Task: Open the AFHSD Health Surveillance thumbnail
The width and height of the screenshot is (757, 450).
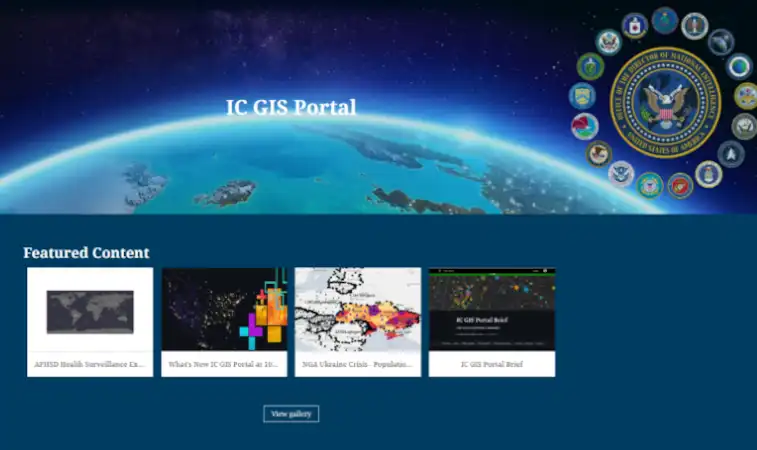Action: pyautogui.click(x=90, y=310)
